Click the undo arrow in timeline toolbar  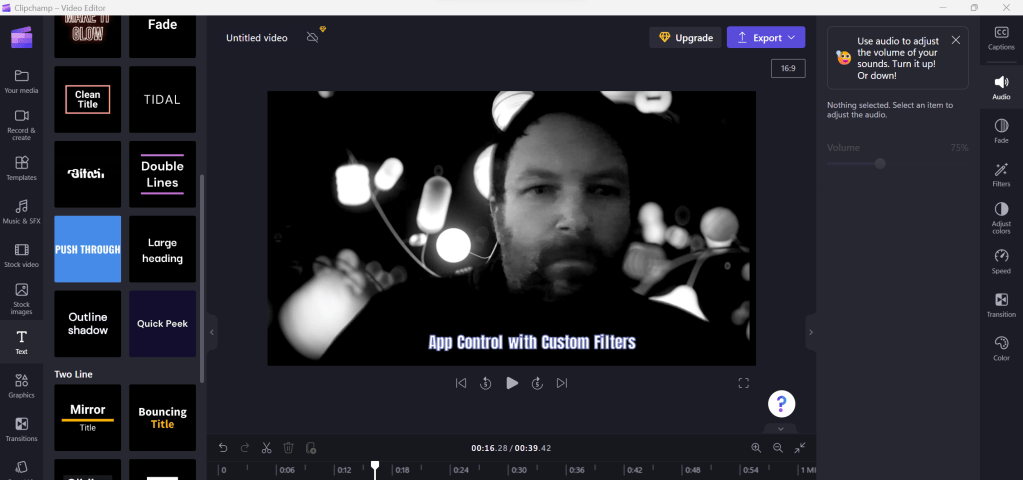[x=223, y=448]
